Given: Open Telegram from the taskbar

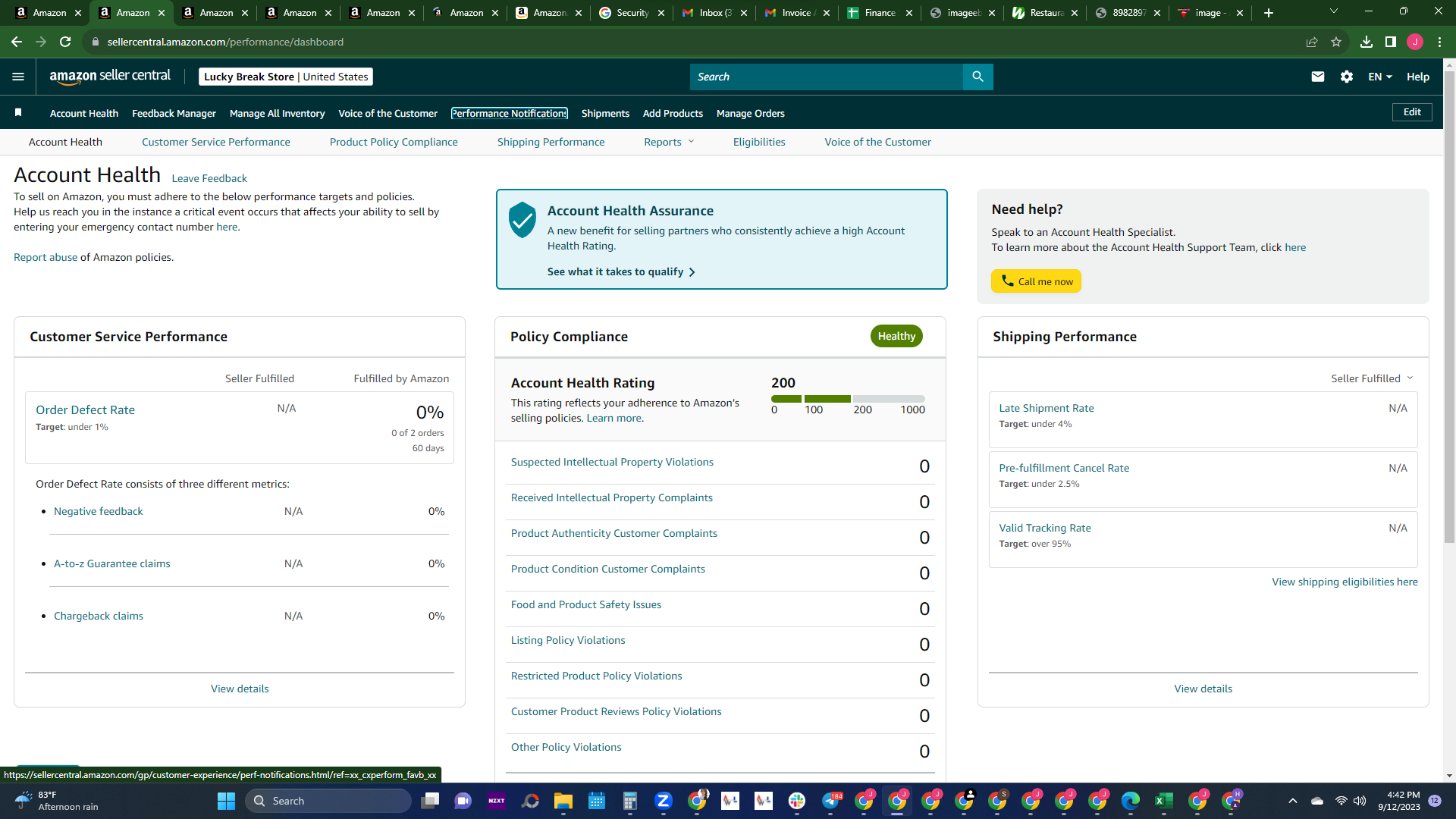Looking at the screenshot, I should (x=831, y=801).
